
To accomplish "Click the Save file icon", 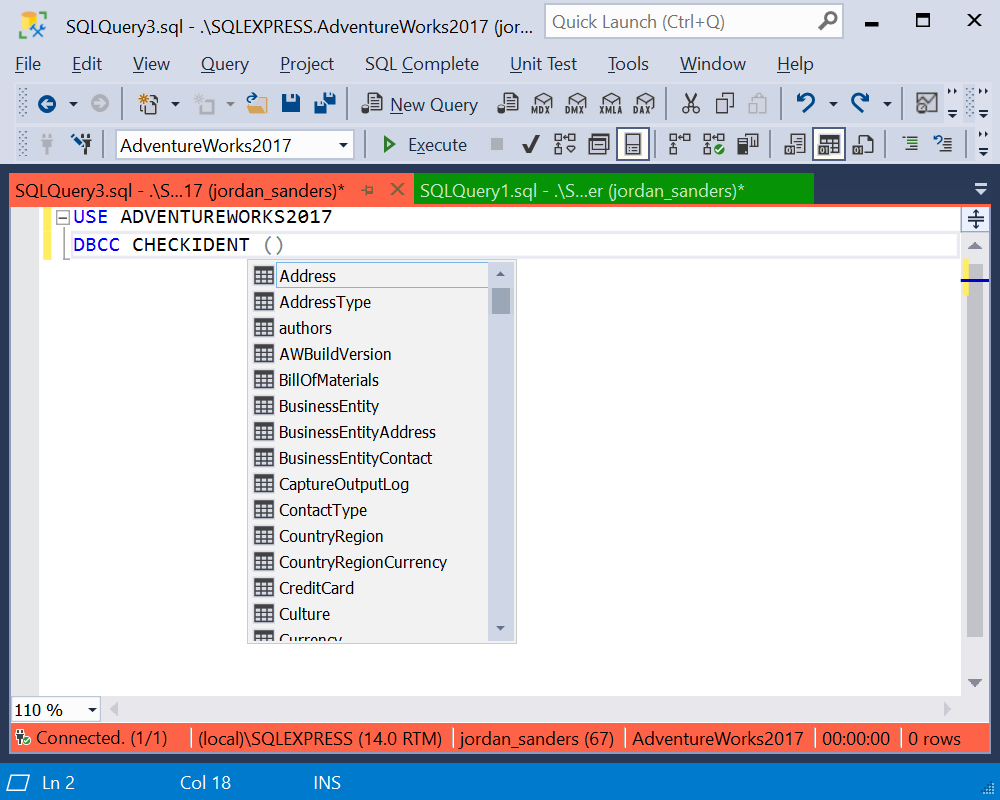I will click(291, 103).
